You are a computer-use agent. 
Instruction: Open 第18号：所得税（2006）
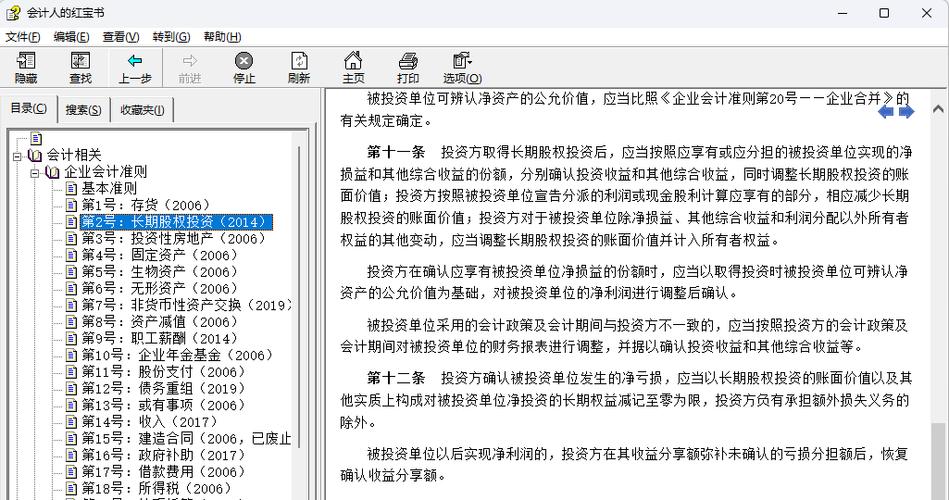(x=157, y=488)
